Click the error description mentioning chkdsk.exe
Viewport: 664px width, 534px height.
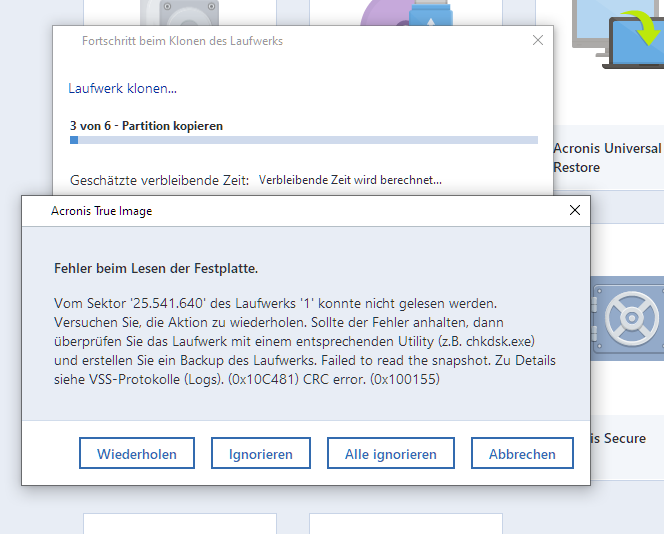305,341
